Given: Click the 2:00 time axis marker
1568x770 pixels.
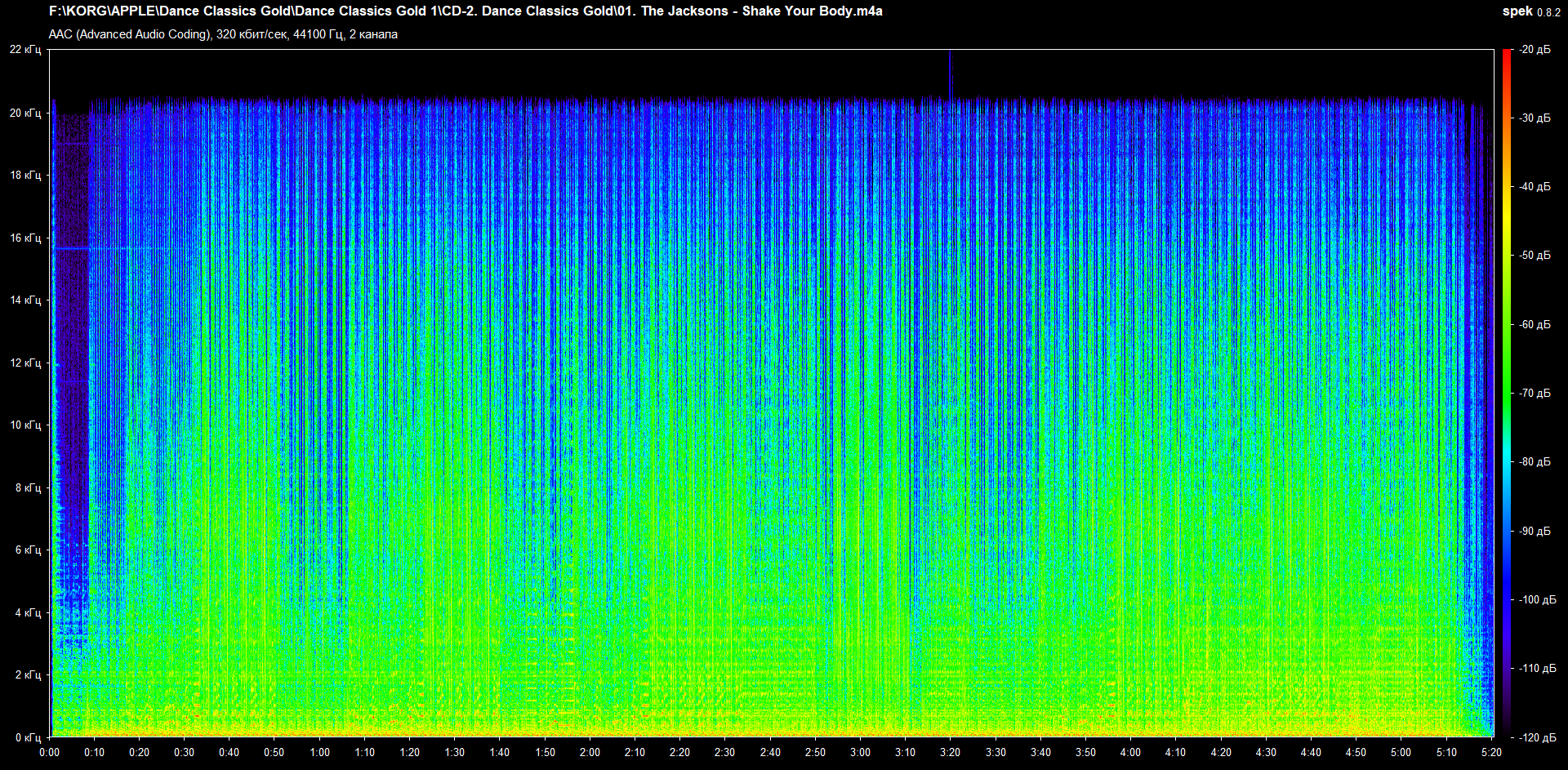Looking at the screenshot, I should coord(590,752).
